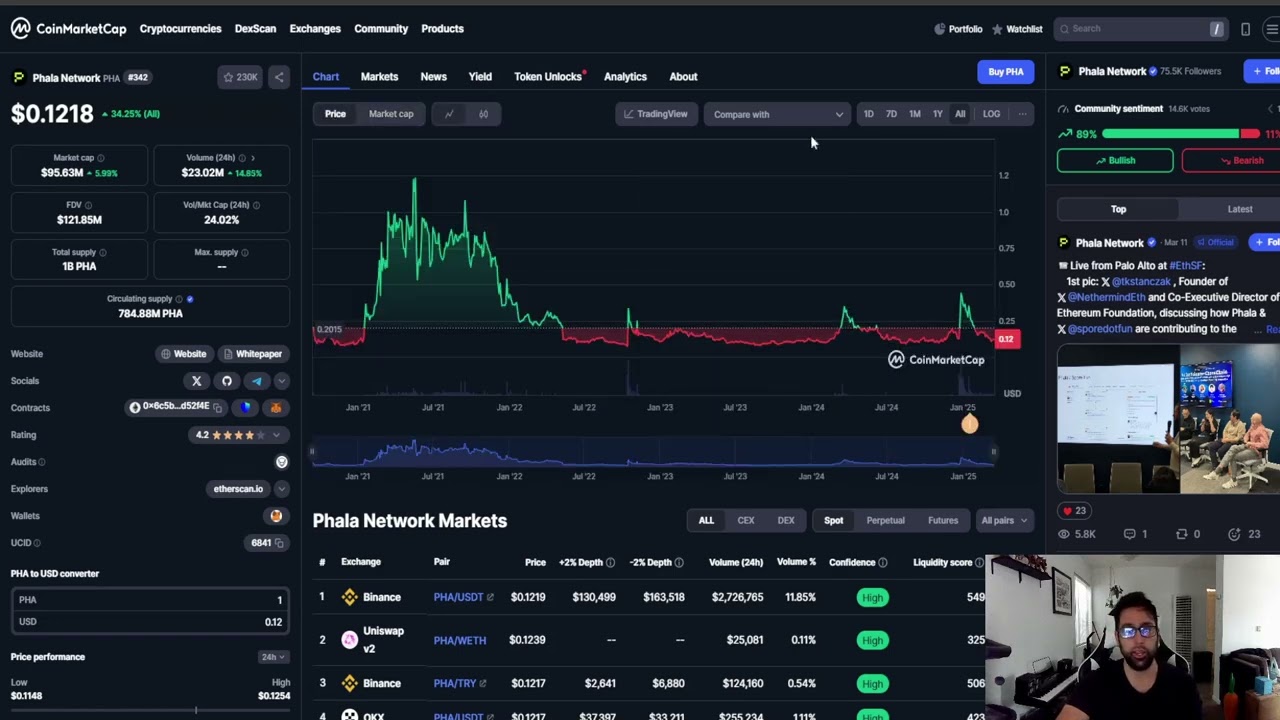Vote Bearish on community sentiment
The height and width of the screenshot is (720, 1280).
point(1232,161)
